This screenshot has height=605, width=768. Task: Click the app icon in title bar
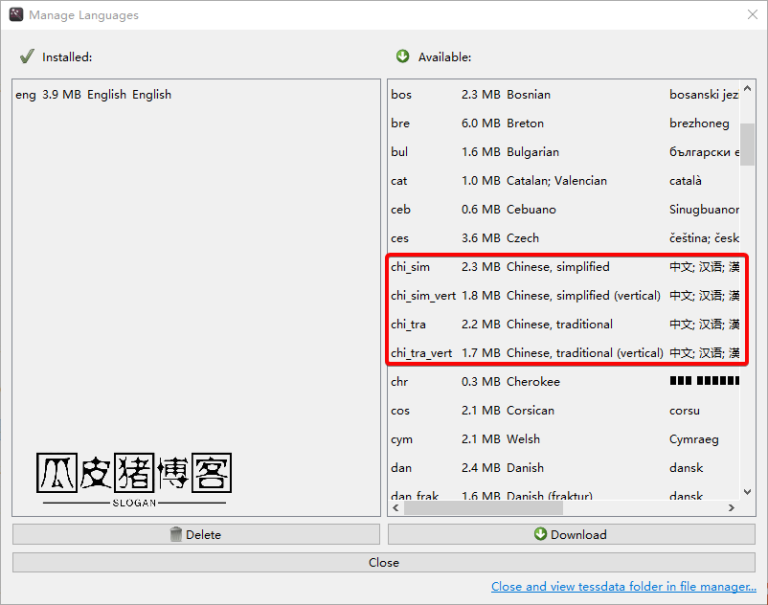coord(16,15)
